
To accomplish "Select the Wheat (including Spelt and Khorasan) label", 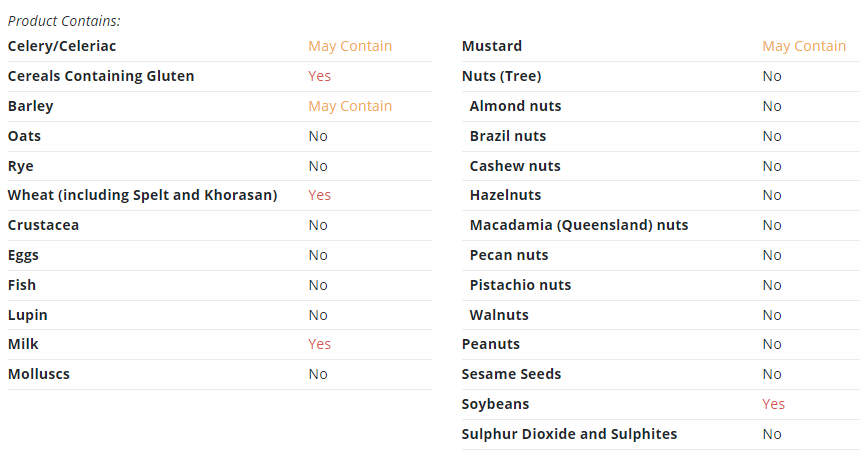I will (x=143, y=195).
